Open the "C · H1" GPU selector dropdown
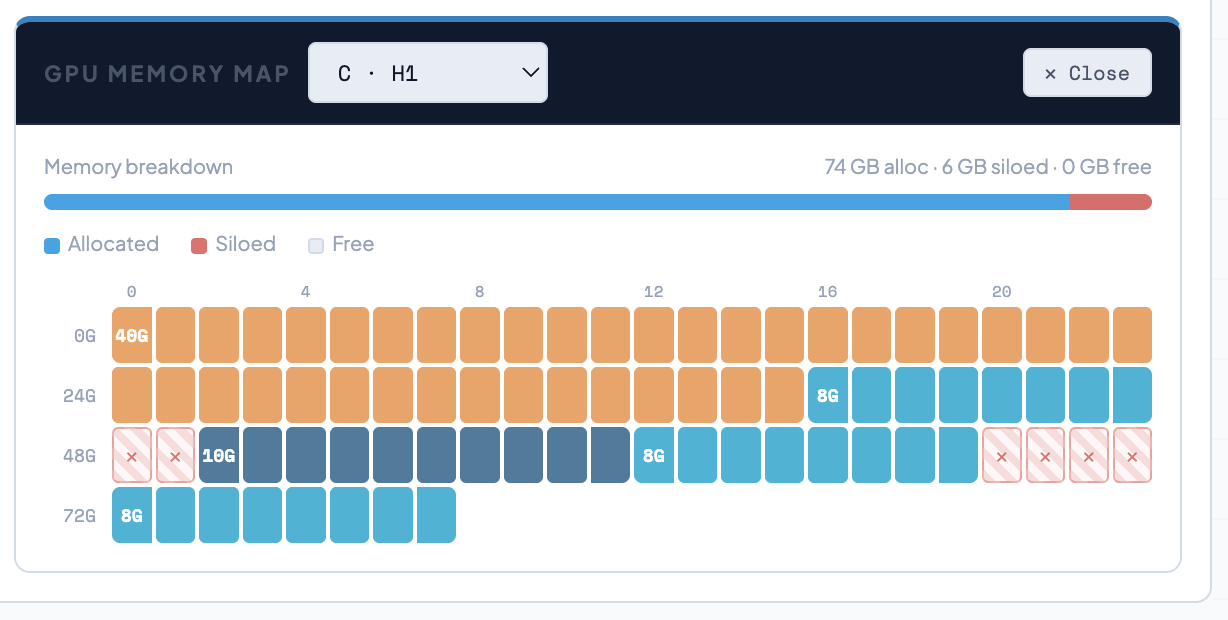This screenshot has width=1228, height=620. pos(427,73)
